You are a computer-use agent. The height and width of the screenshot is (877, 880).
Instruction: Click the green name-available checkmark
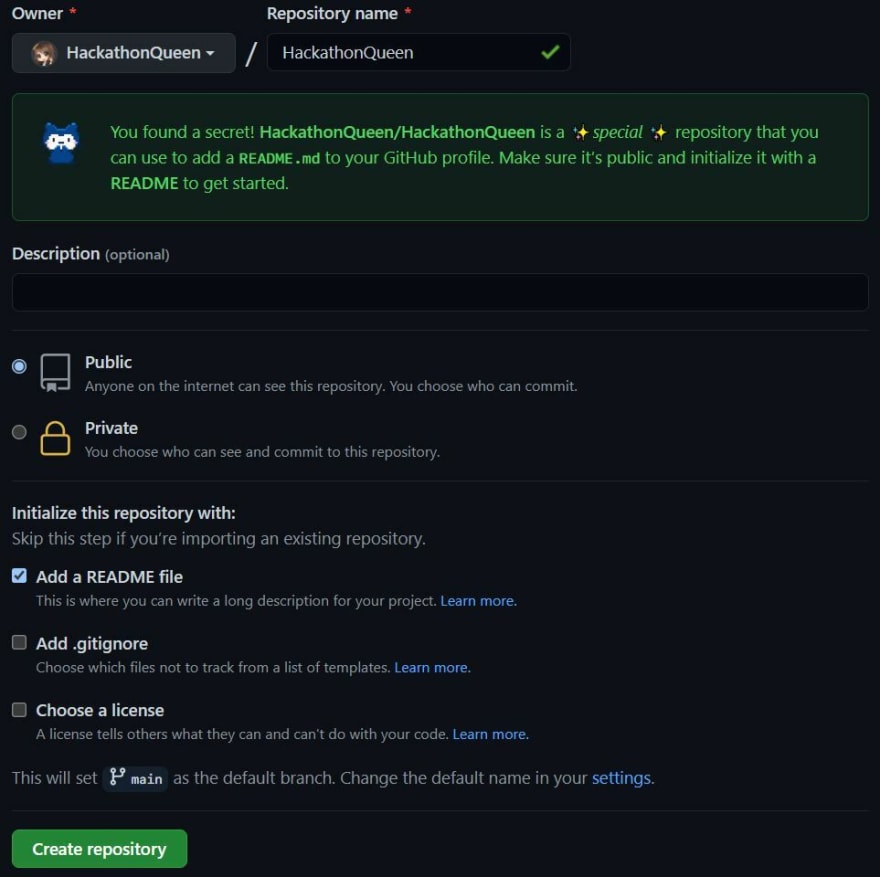click(x=550, y=52)
